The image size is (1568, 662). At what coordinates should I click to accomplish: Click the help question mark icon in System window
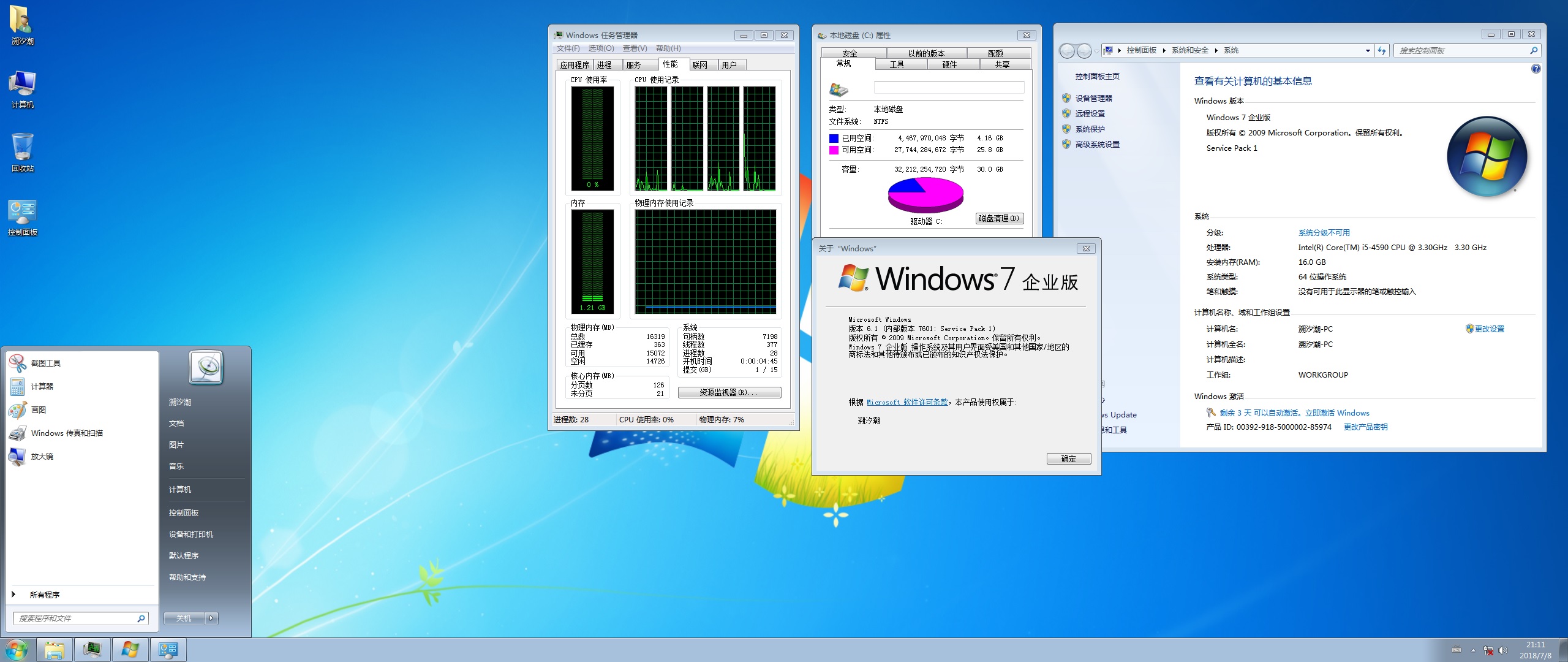[x=1536, y=69]
